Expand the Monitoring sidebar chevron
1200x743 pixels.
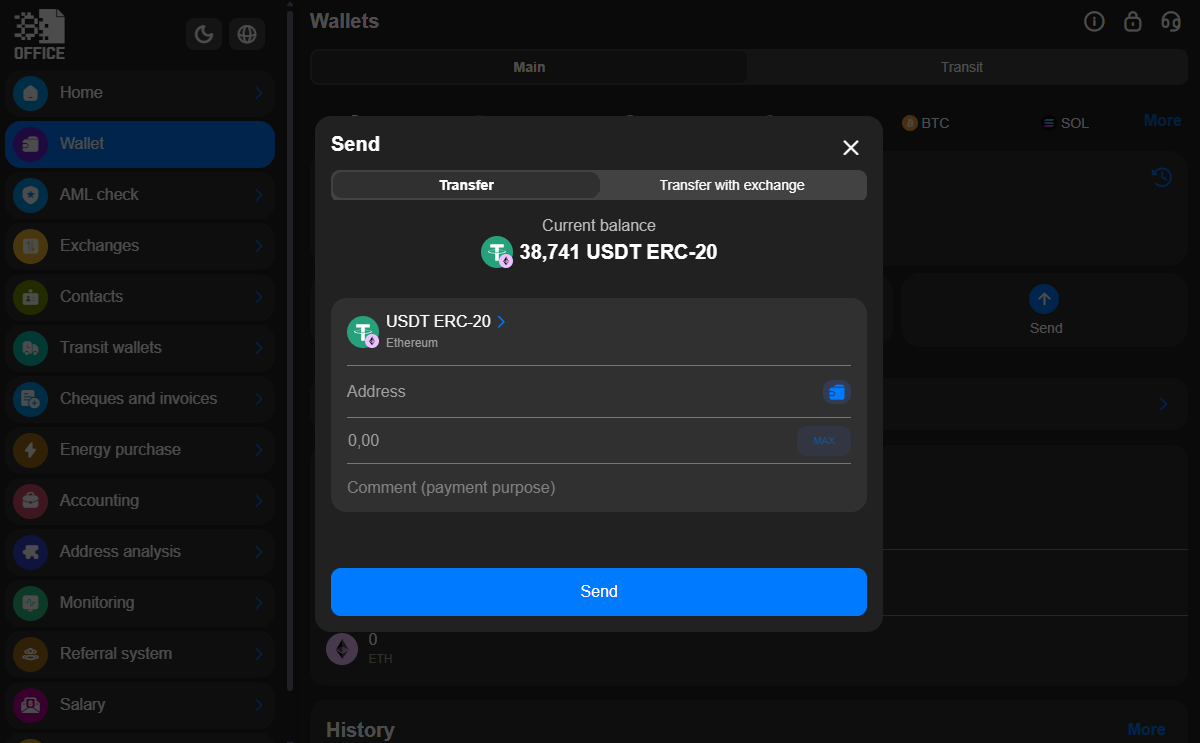pos(258,602)
